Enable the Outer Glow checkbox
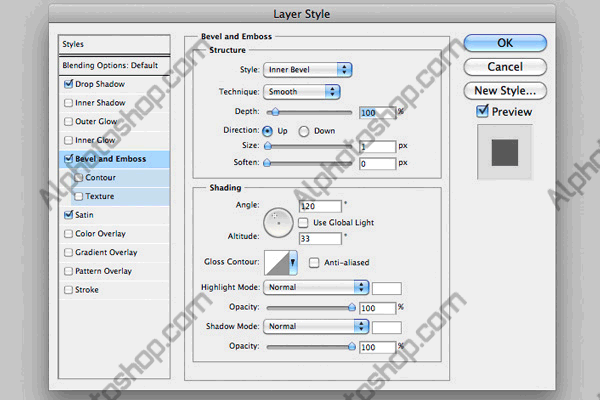This screenshot has width=600, height=400. pyautogui.click(x=68, y=121)
